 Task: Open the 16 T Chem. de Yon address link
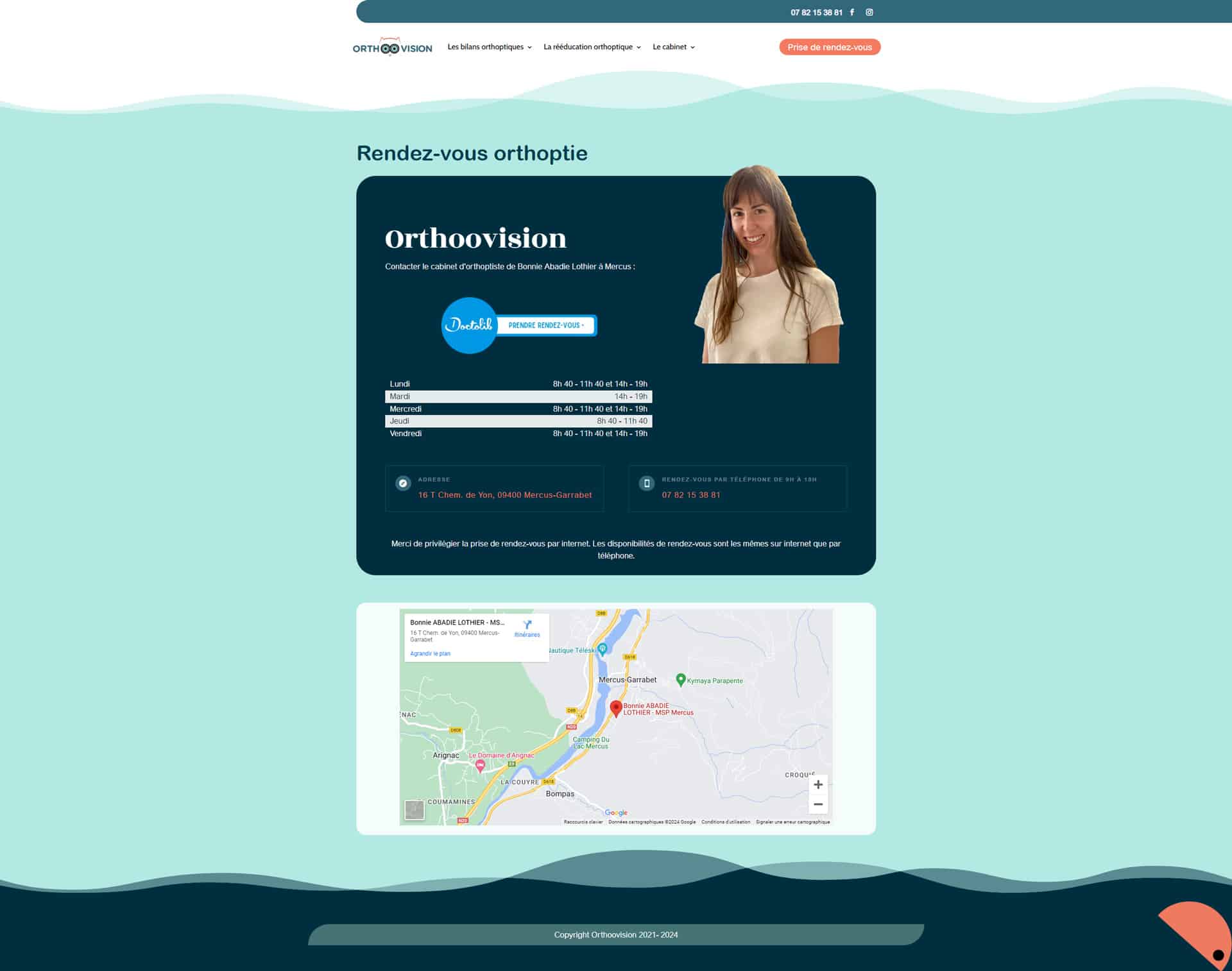[504, 495]
